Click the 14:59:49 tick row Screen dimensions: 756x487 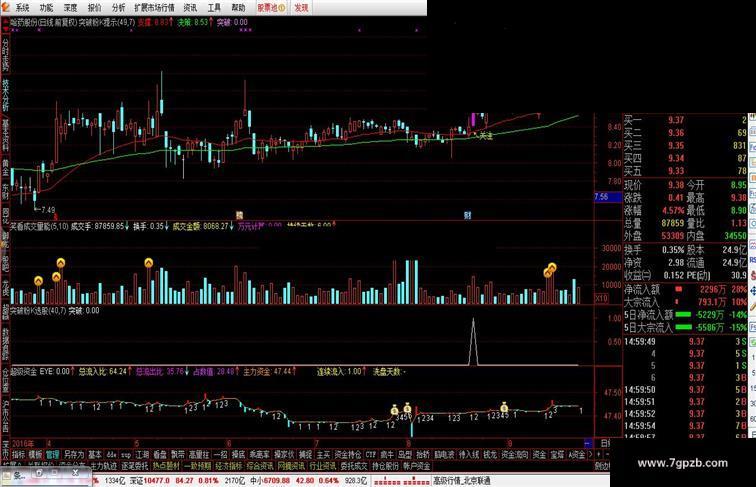[686, 341]
